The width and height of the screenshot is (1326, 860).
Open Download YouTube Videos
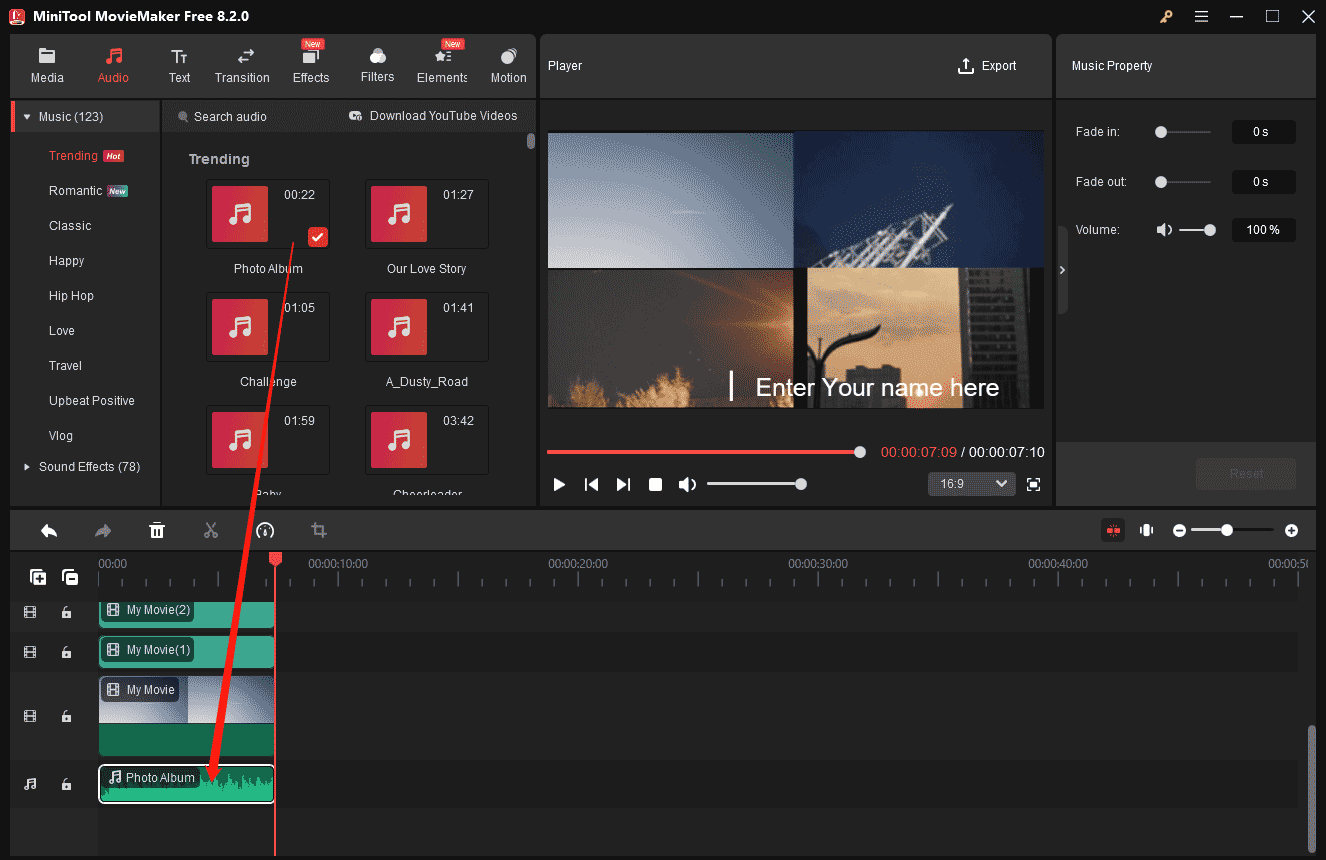coord(433,116)
